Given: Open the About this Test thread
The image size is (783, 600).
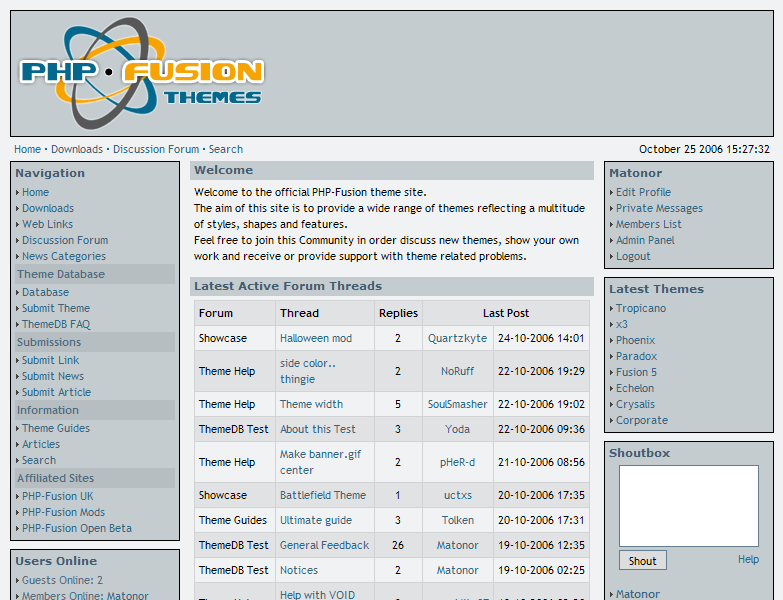Looking at the screenshot, I should pos(318,429).
